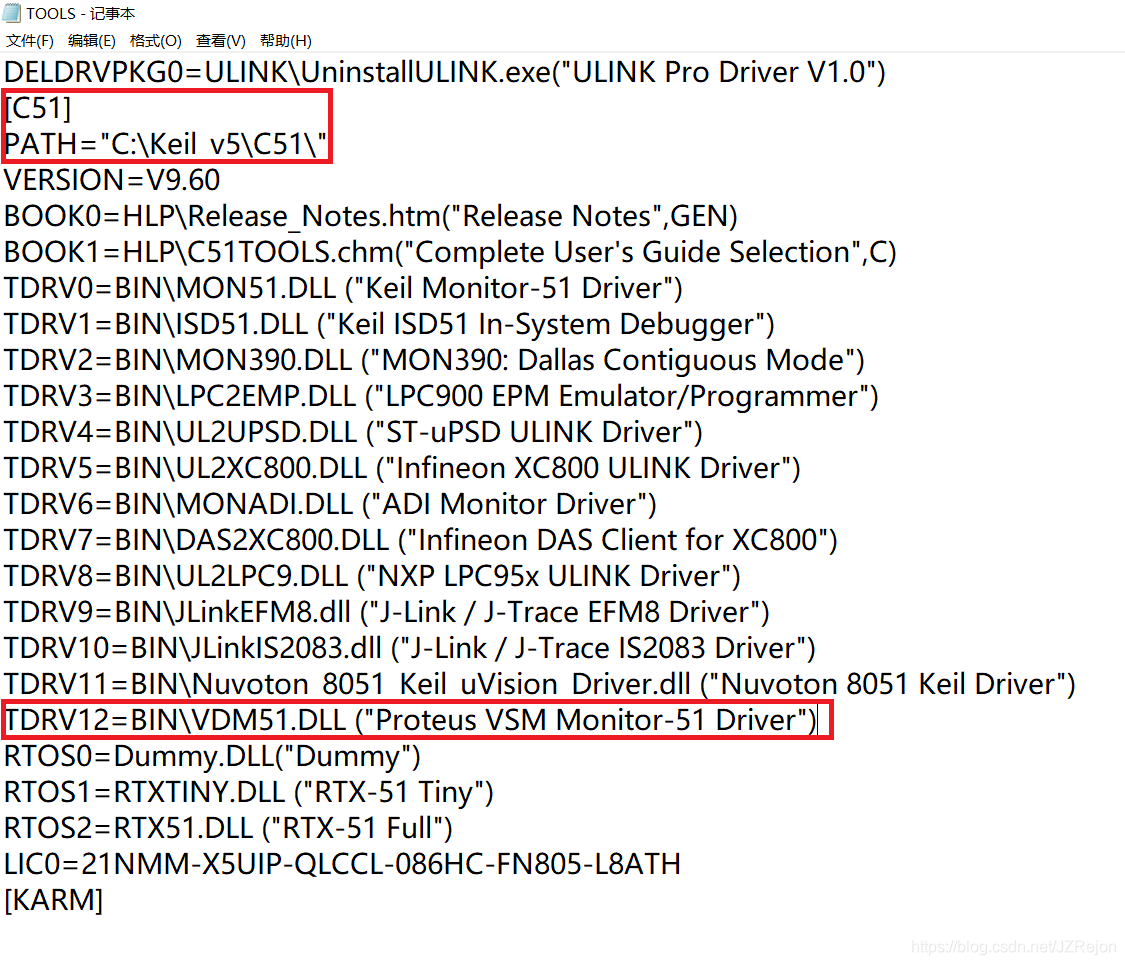Click the TDRV4 UL2UPSD.DLL line

point(353,432)
